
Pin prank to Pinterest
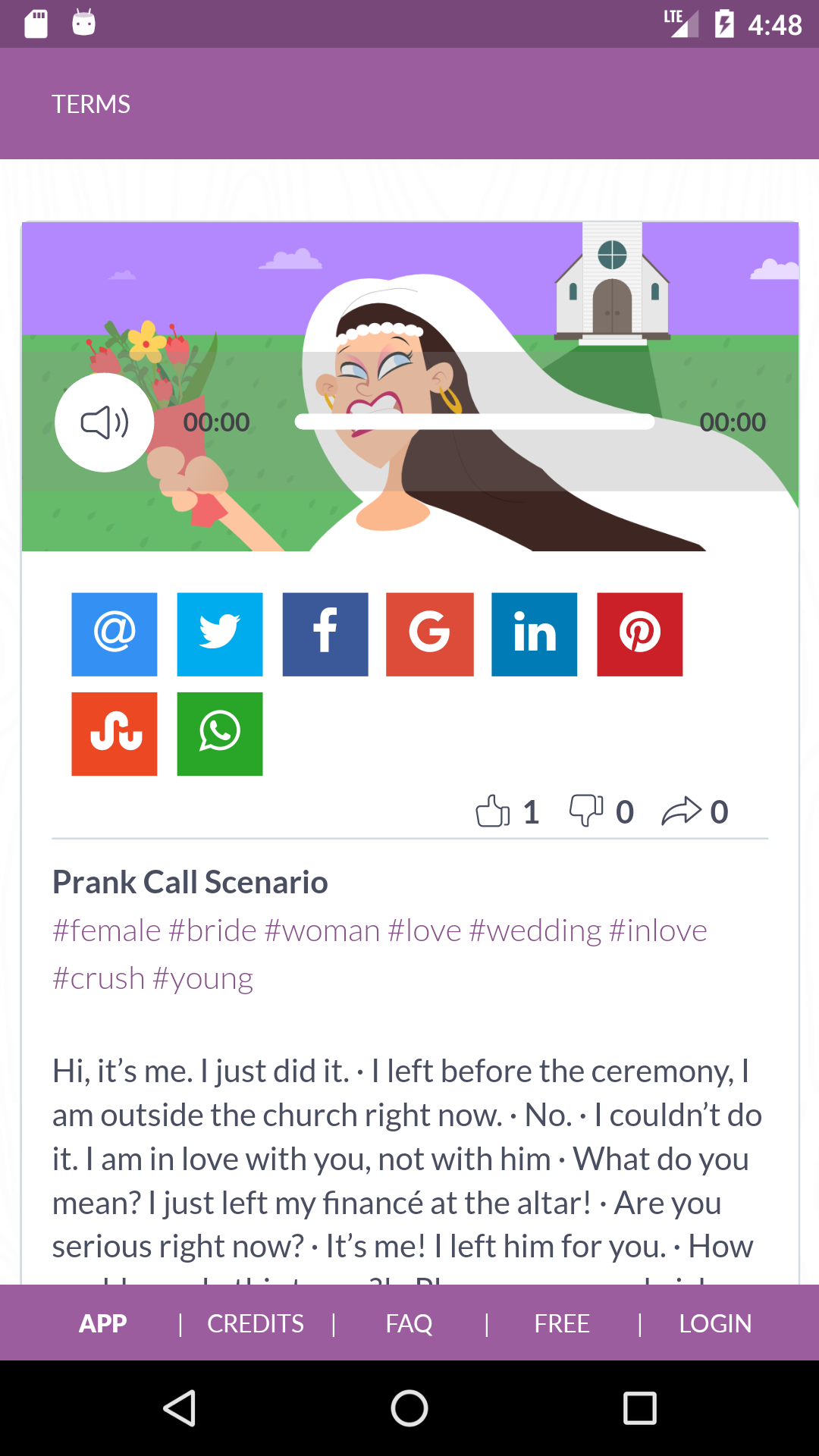click(640, 634)
